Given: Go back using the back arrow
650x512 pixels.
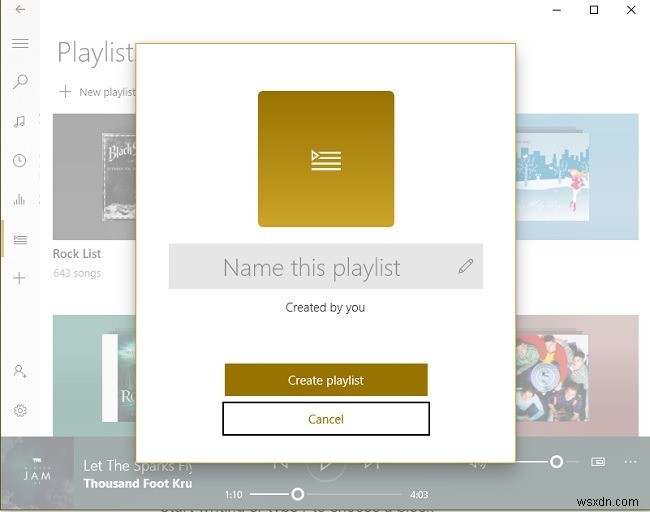Looking at the screenshot, I should coord(20,9).
